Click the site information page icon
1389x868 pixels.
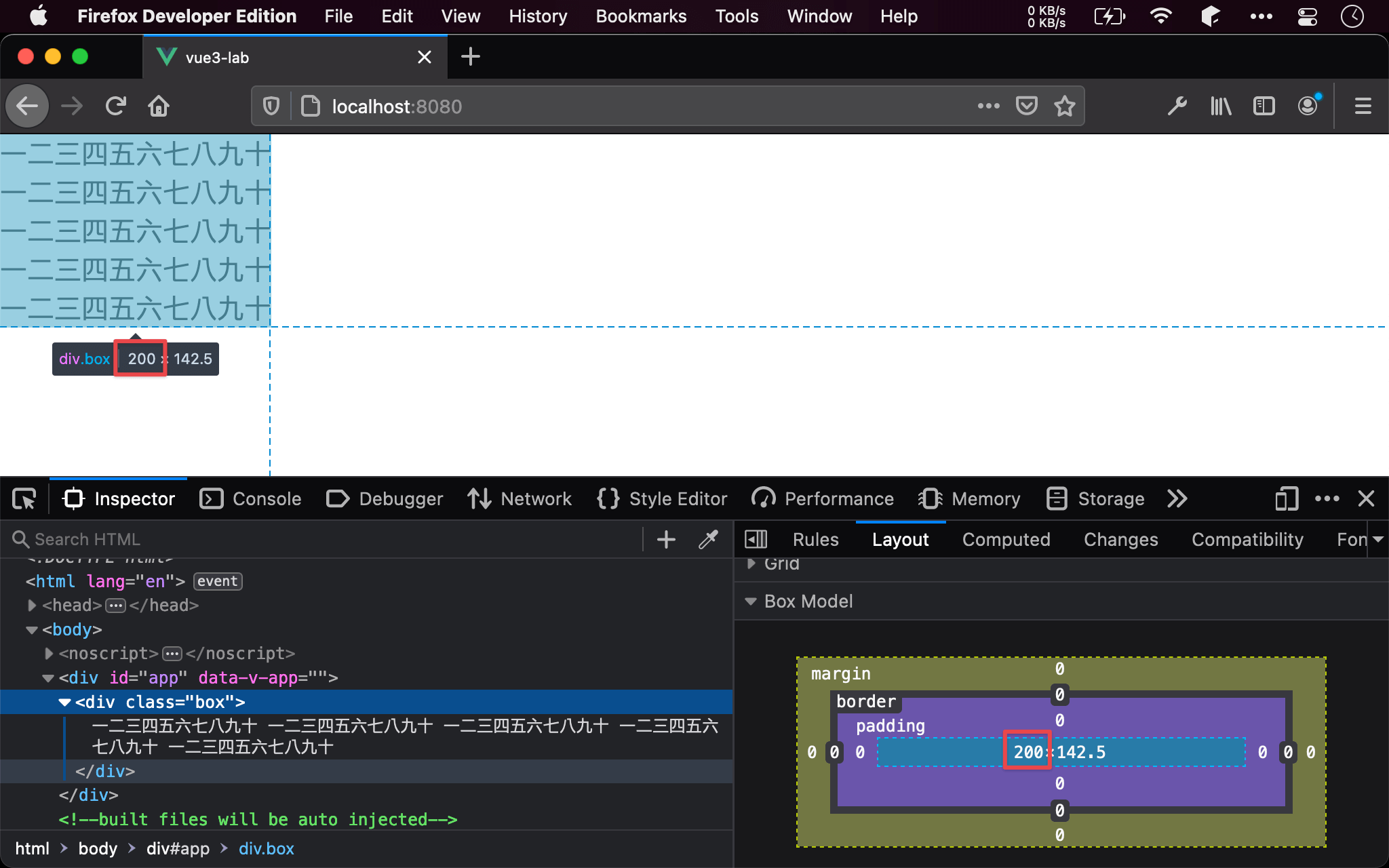tap(311, 106)
